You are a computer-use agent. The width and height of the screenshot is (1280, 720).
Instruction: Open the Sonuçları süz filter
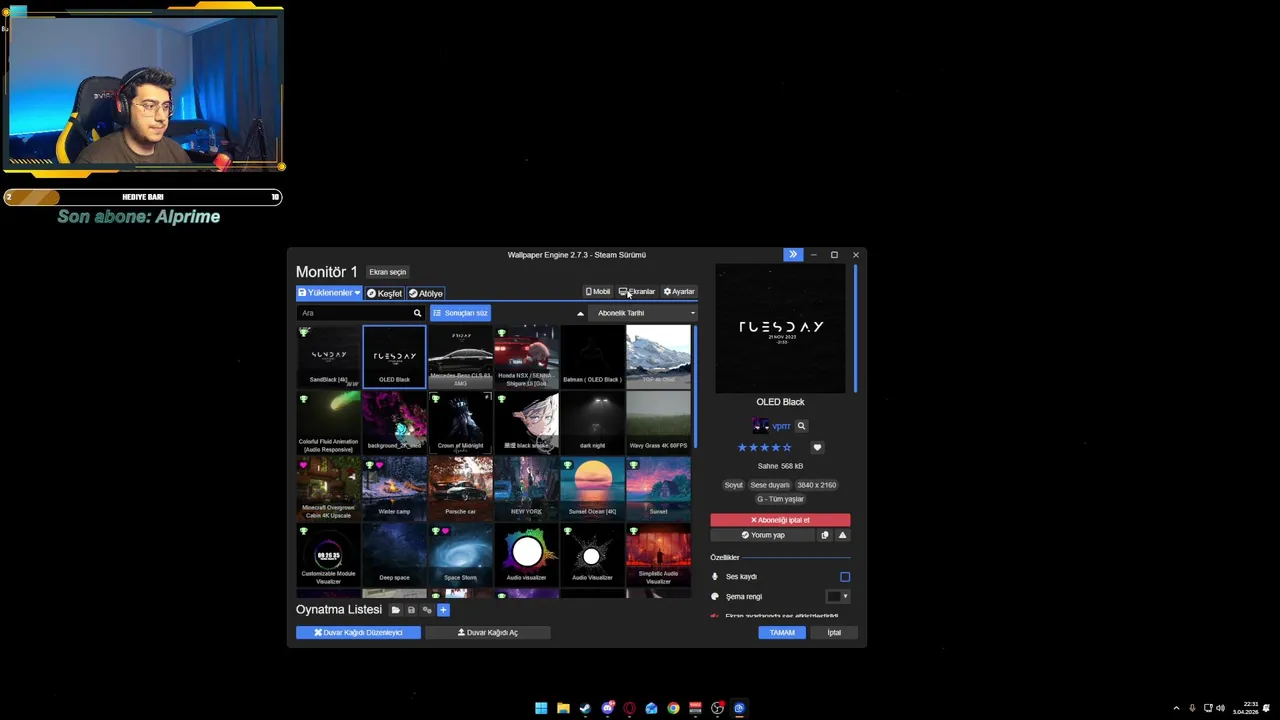[460, 313]
